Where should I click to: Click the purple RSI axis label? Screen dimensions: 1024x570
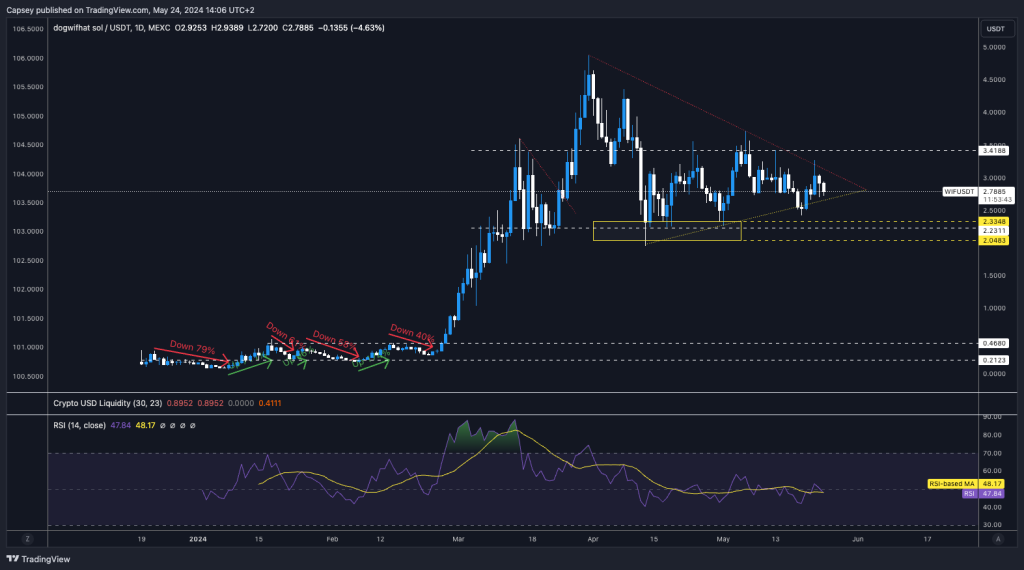[x=968, y=493]
